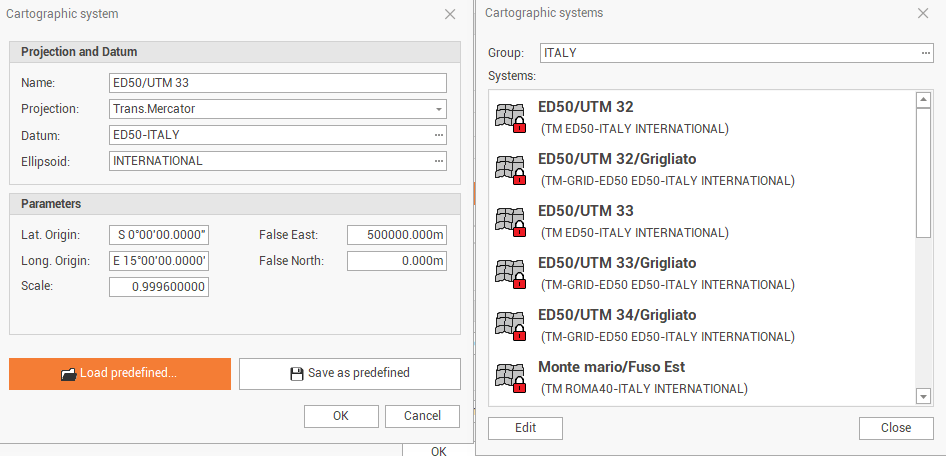Open the Ellipsoid field browse ellipsis

click(438, 161)
